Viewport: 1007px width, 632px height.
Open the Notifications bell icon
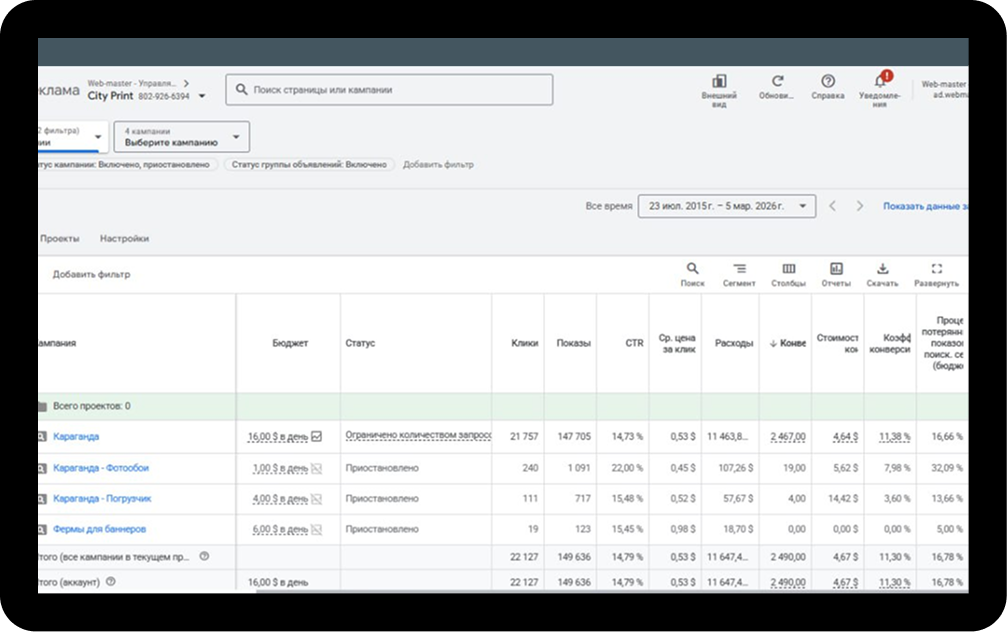[880, 82]
